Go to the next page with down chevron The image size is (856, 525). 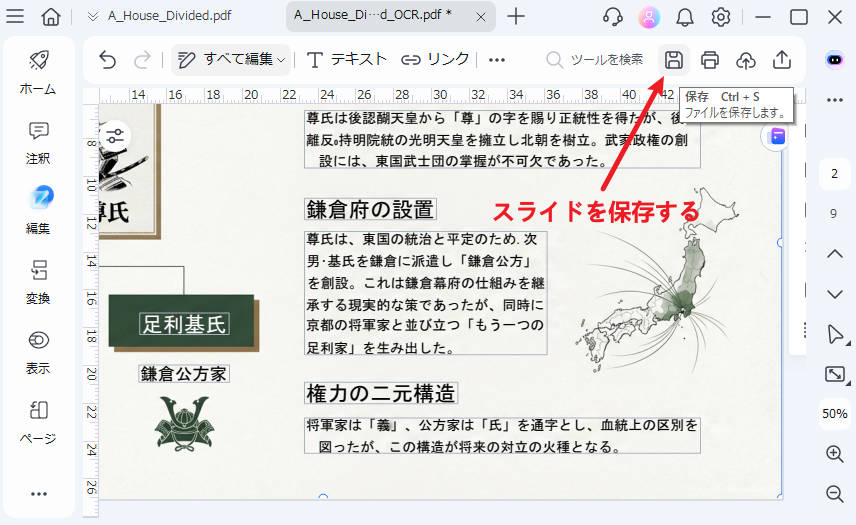(x=835, y=294)
